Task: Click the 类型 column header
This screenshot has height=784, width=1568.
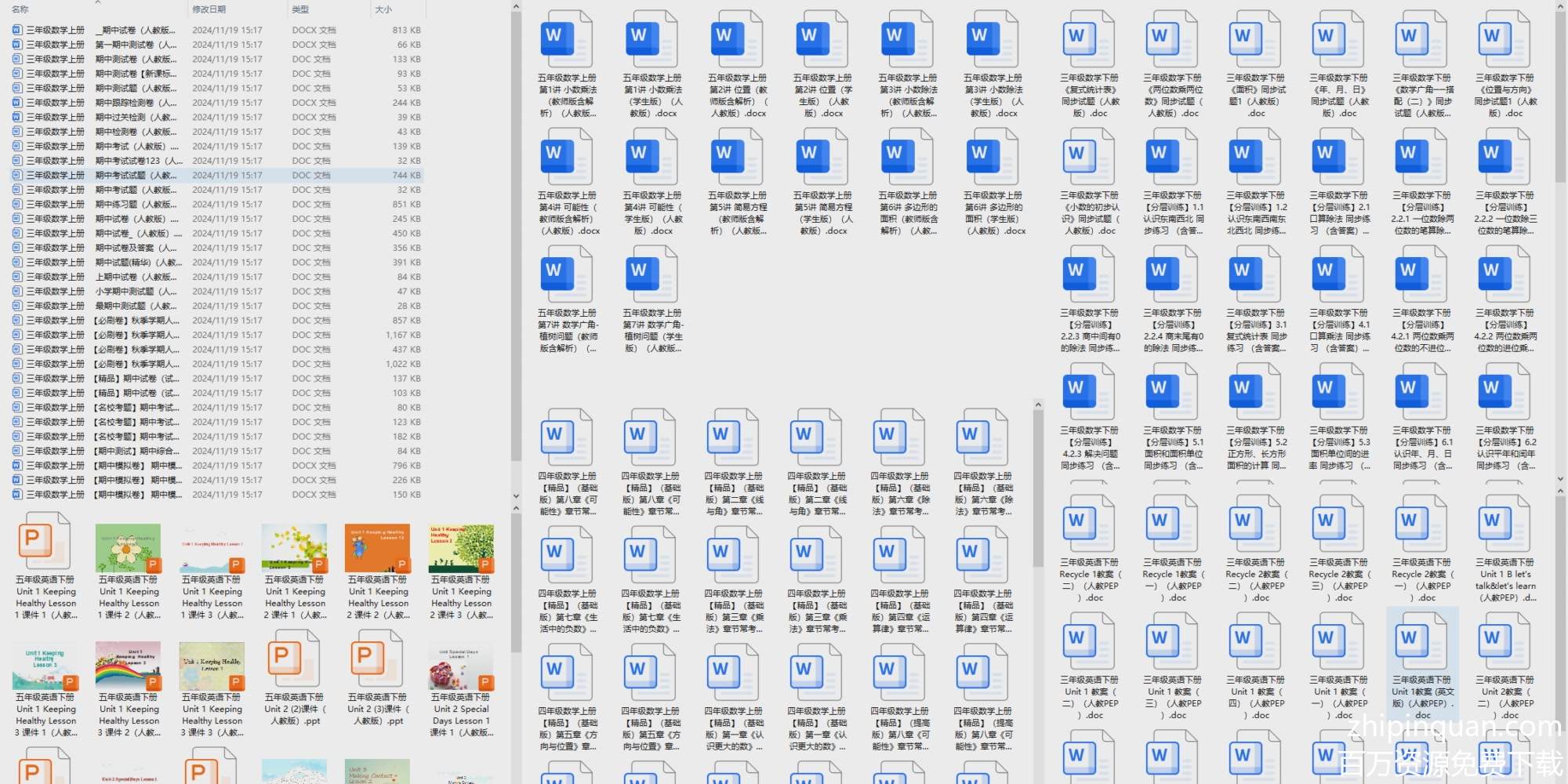Action: [x=300, y=9]
